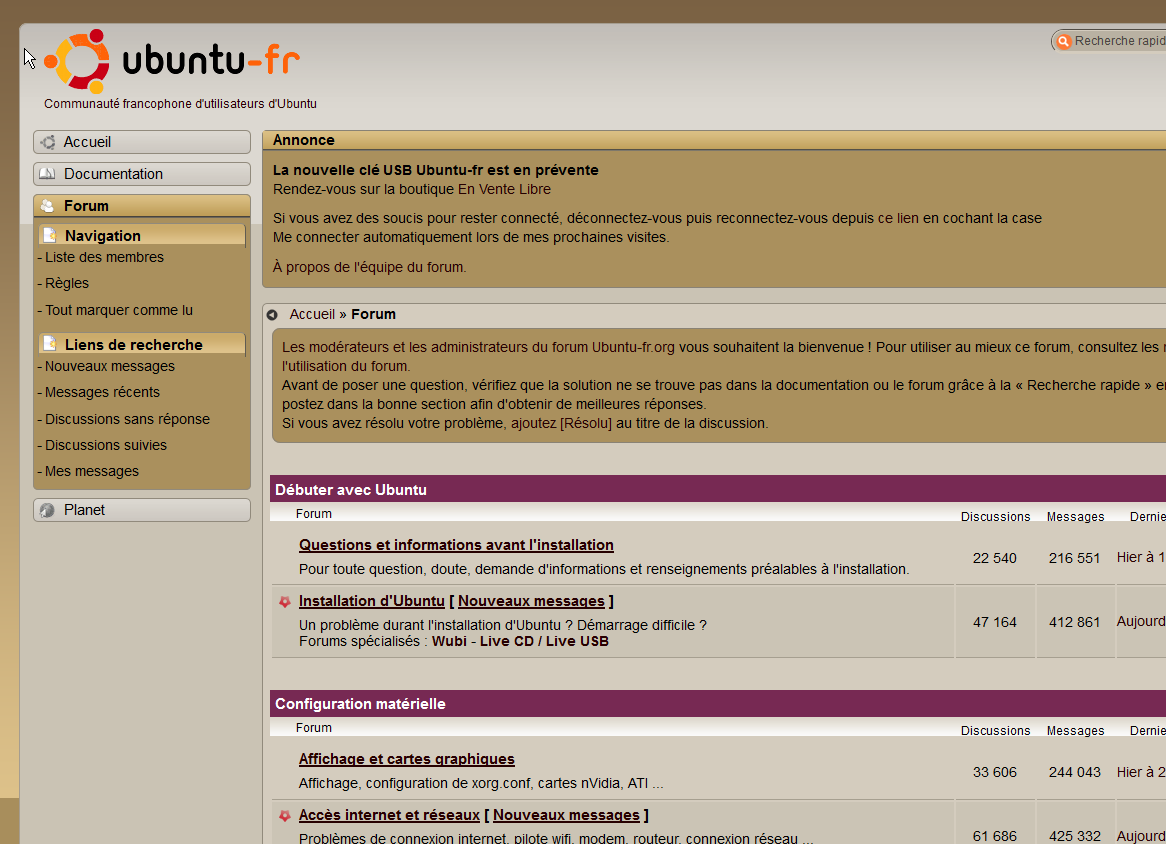Click the Configuration matérielle category header

click(718, 703)
